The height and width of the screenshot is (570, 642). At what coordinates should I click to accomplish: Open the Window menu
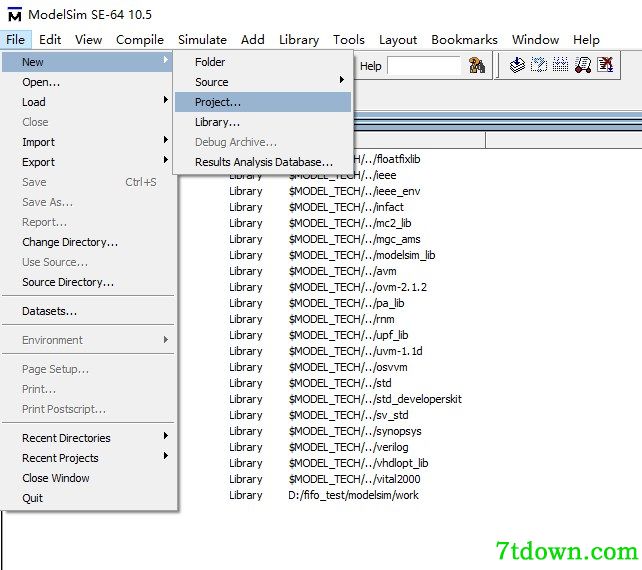pos(535,40)
